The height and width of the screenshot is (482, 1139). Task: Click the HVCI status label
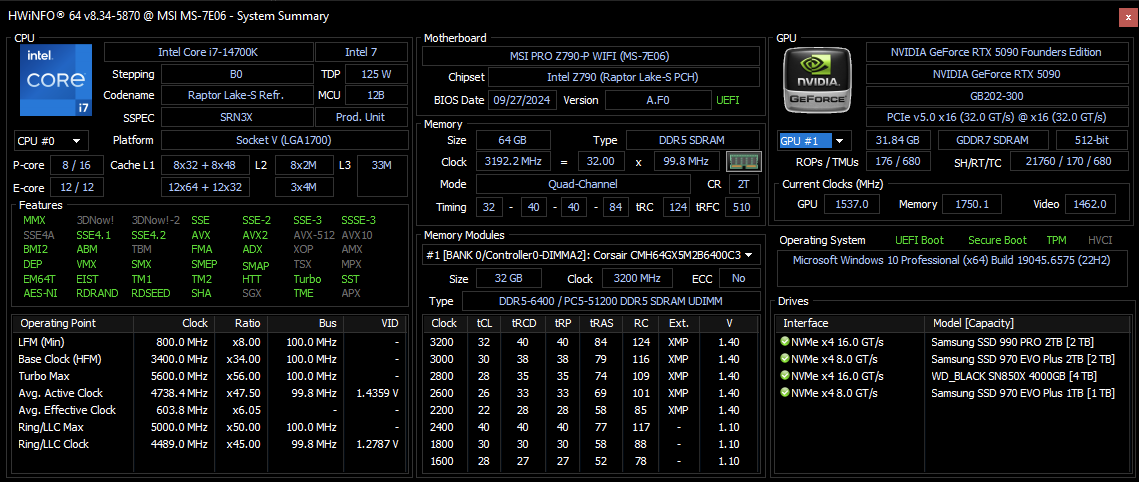(1100, 240)
